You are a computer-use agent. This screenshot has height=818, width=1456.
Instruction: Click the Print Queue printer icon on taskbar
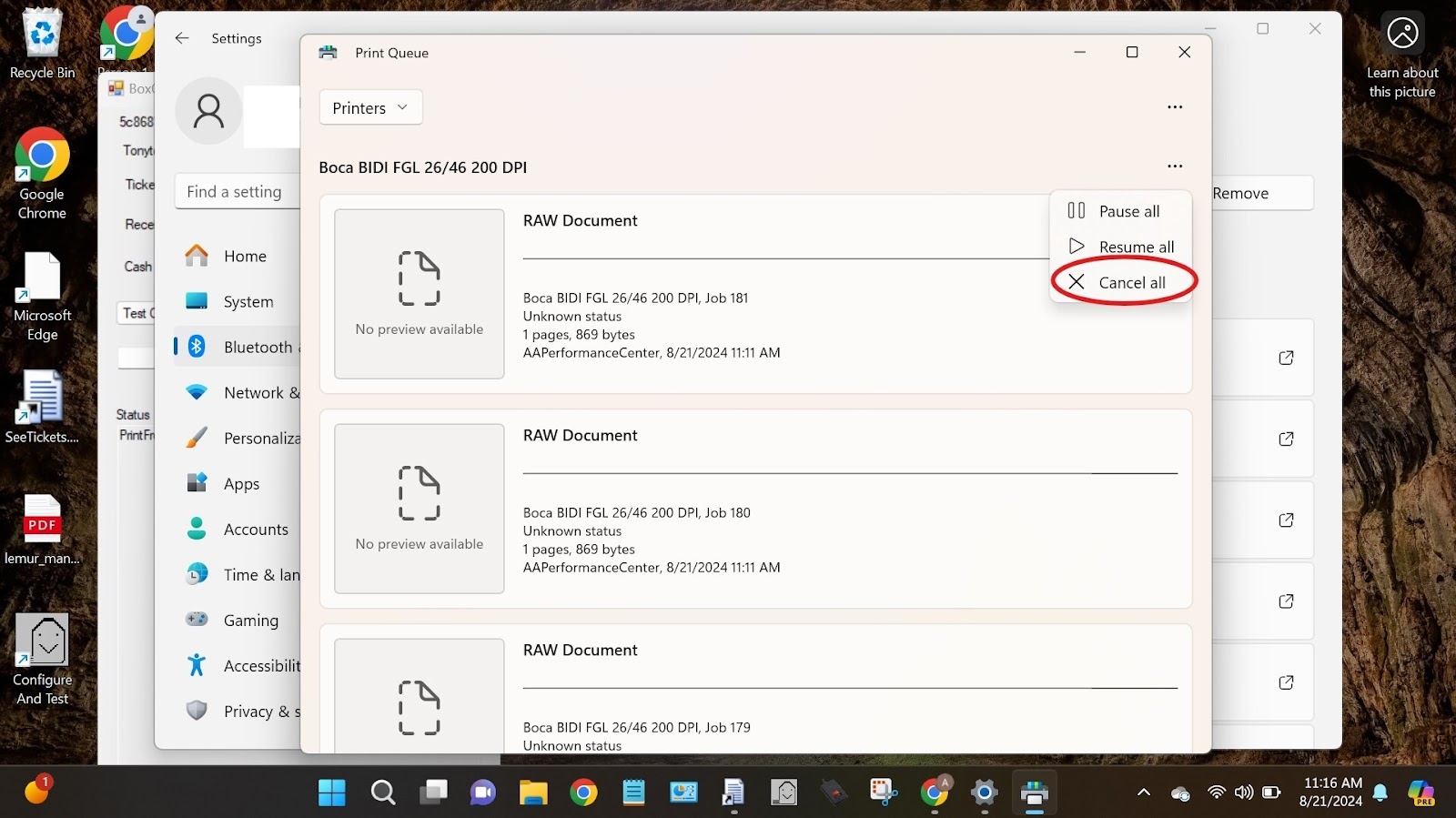(x=1034, y=793)
